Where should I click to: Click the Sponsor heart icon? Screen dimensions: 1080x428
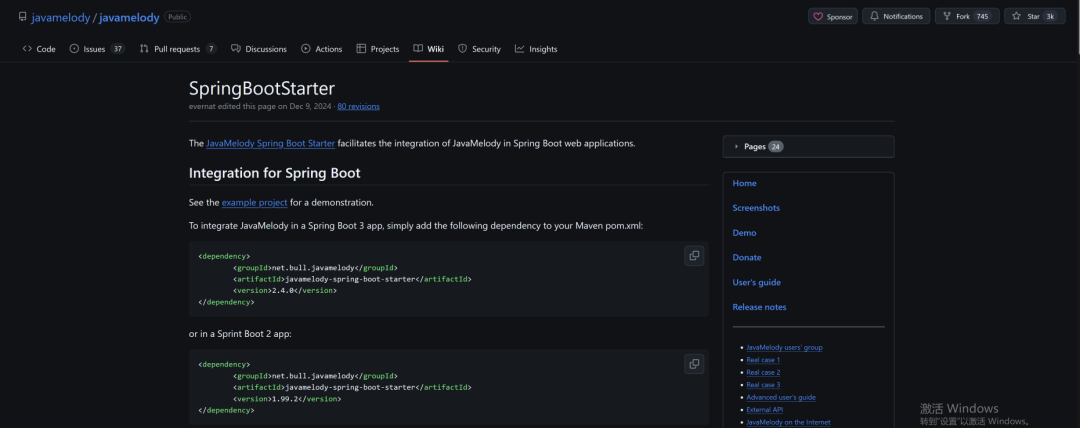click(818, 17)
